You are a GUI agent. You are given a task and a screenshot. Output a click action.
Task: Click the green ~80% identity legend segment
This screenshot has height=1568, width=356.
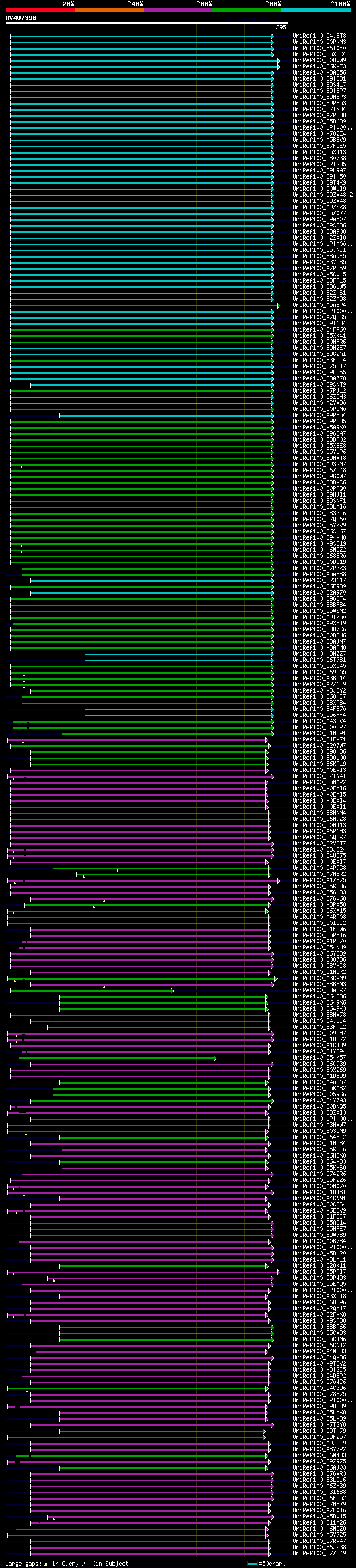[247, 10]
